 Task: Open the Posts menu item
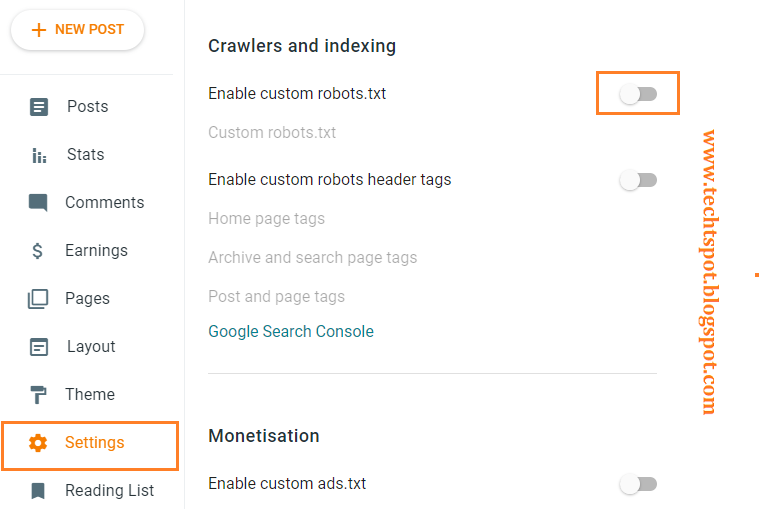(87, 107)
